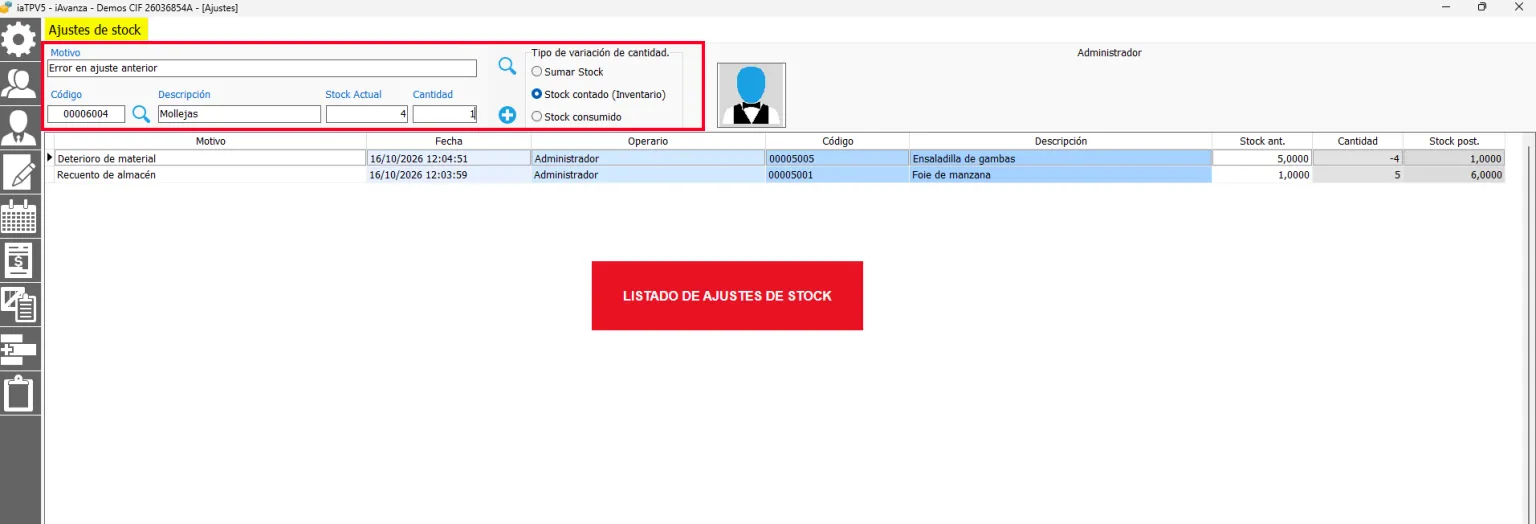Click date cell '16/10/2026 12:03:59'

[449, 175]
